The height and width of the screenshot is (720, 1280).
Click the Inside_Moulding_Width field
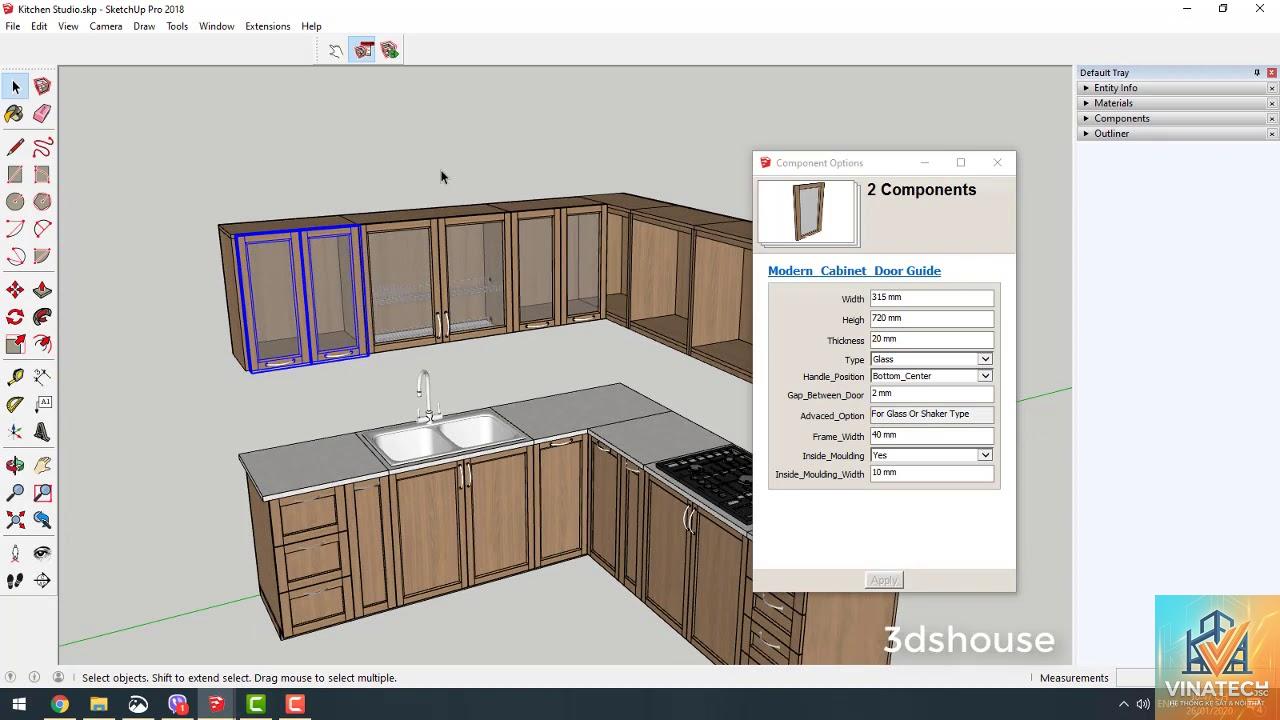tap(932, 473)
